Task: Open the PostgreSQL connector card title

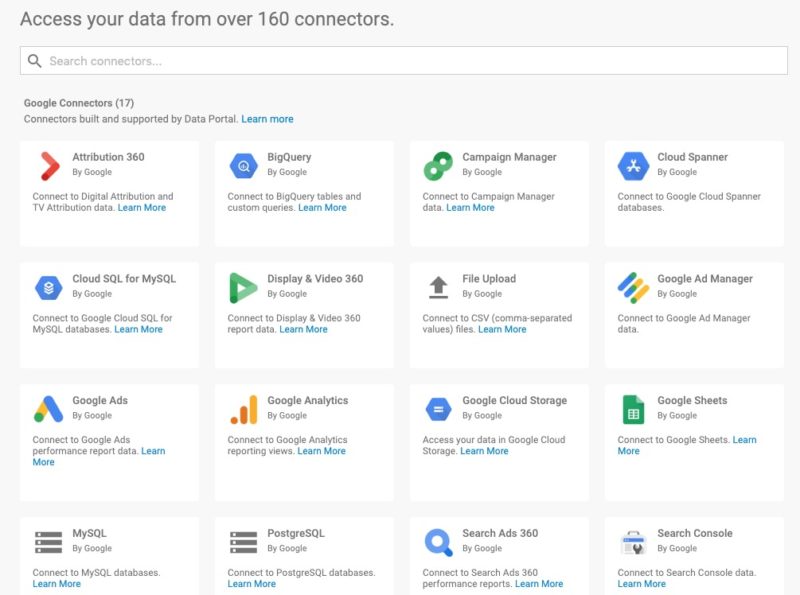Action: [296, 533]
